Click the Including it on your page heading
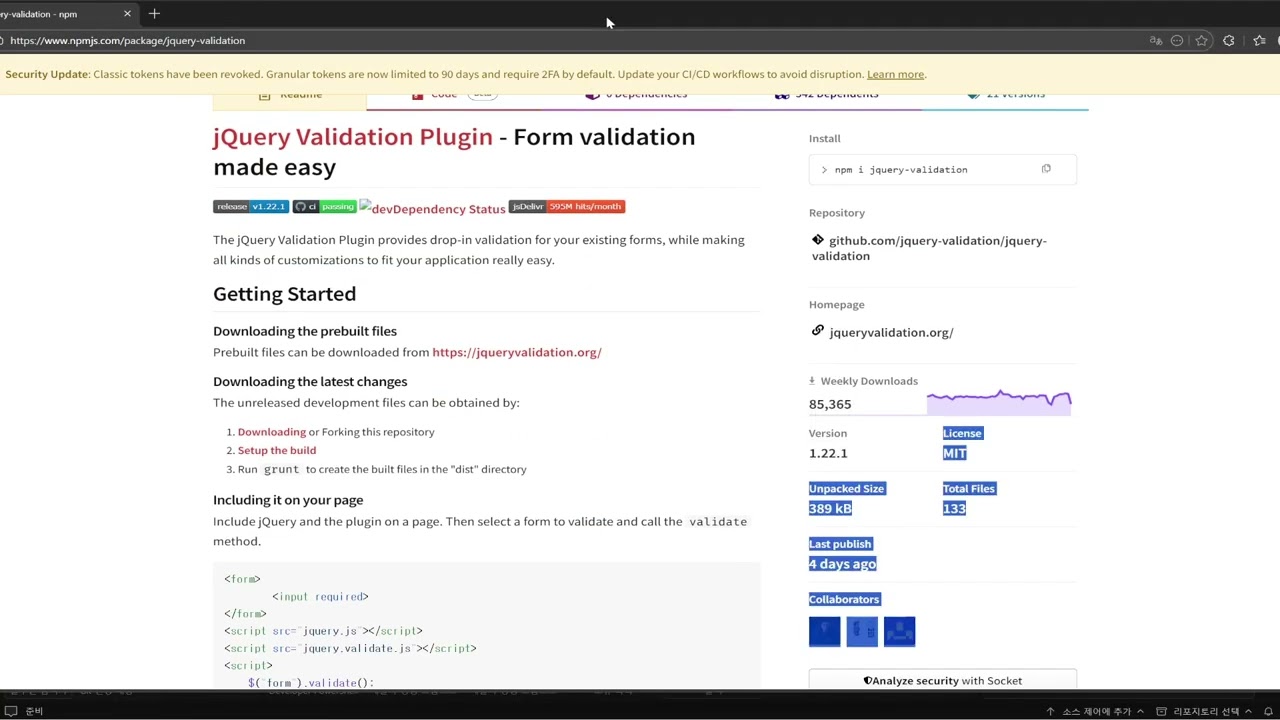 pyautogui.click(x=288, y=500)
